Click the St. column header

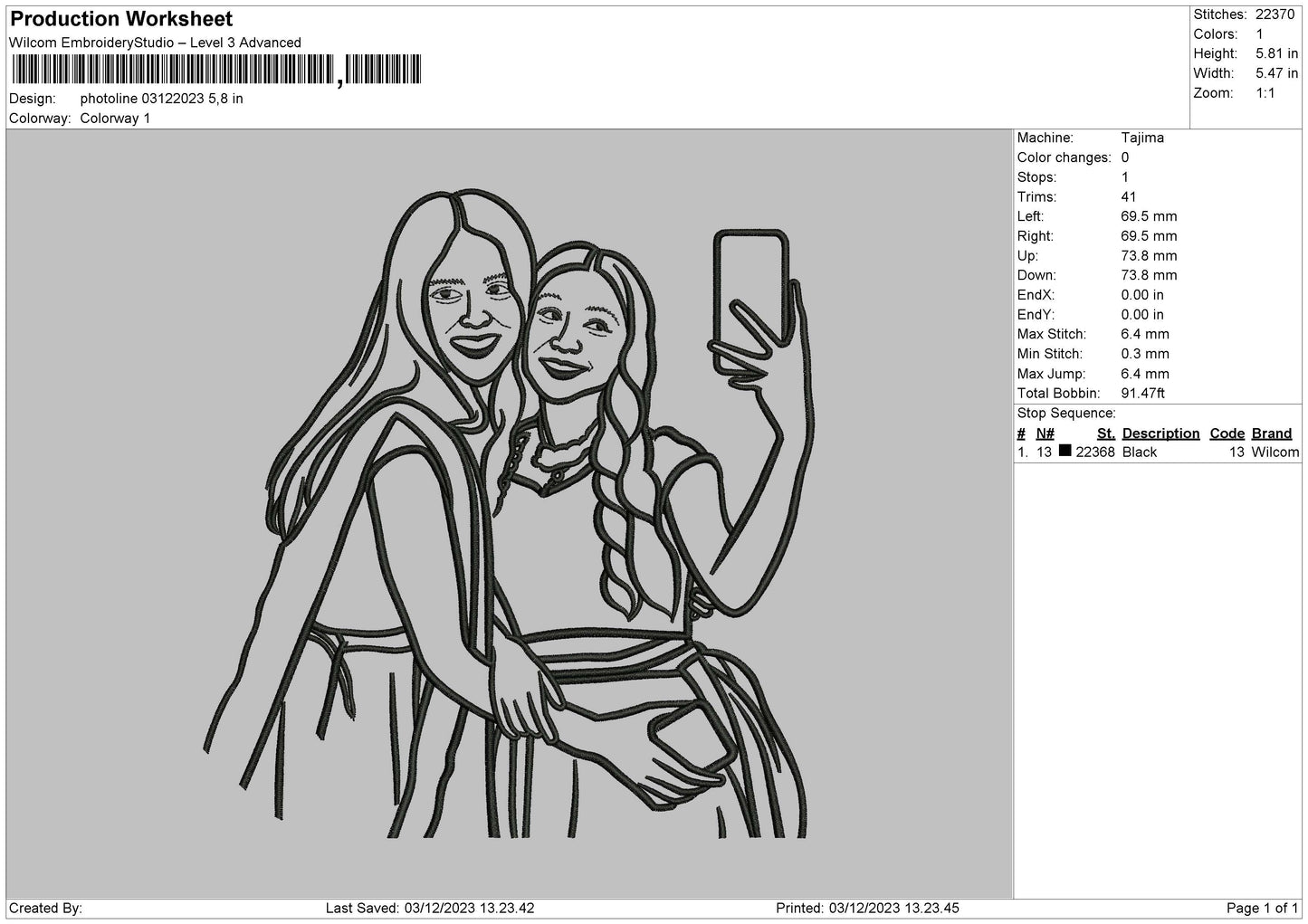coord(1106,433)
